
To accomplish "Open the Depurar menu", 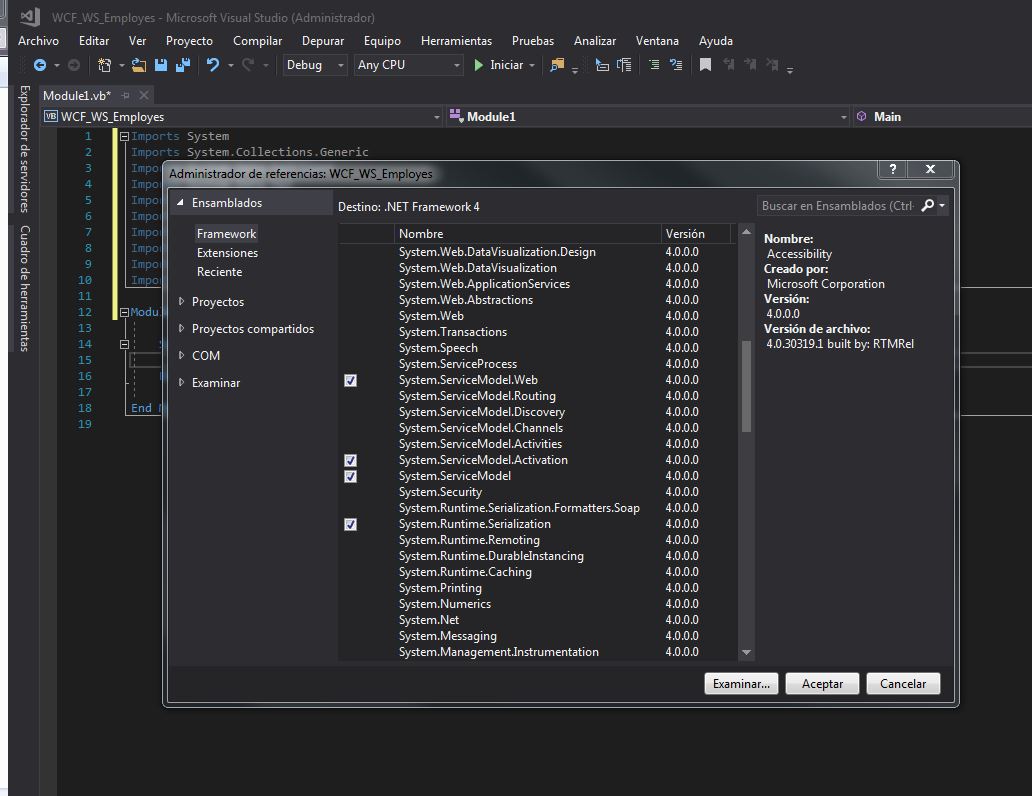I will tap(322, 41).
